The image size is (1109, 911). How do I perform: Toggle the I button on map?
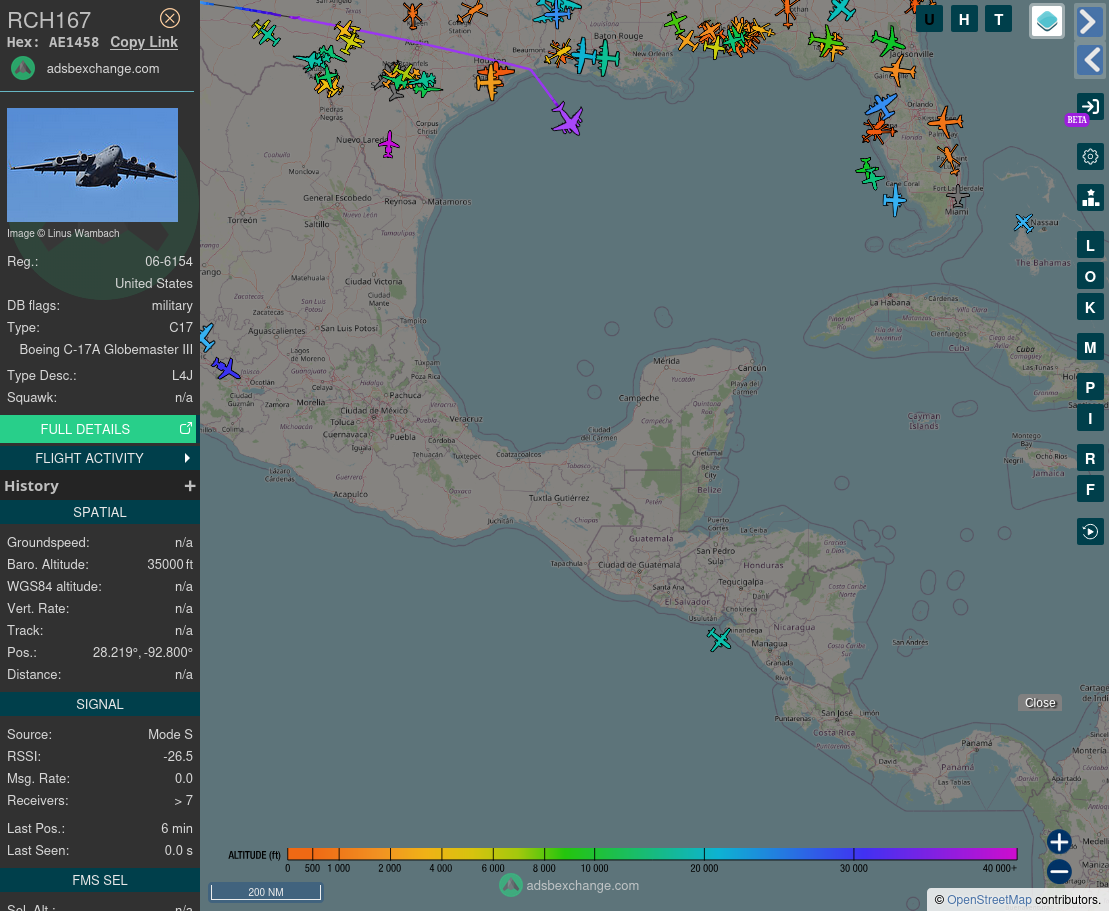[1090, 418]
